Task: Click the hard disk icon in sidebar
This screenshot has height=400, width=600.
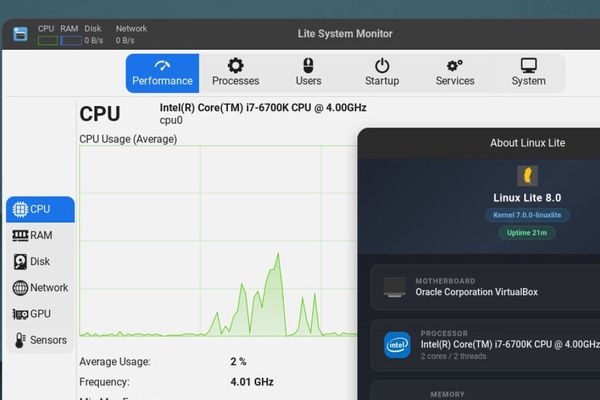Action: pos(20,262)
